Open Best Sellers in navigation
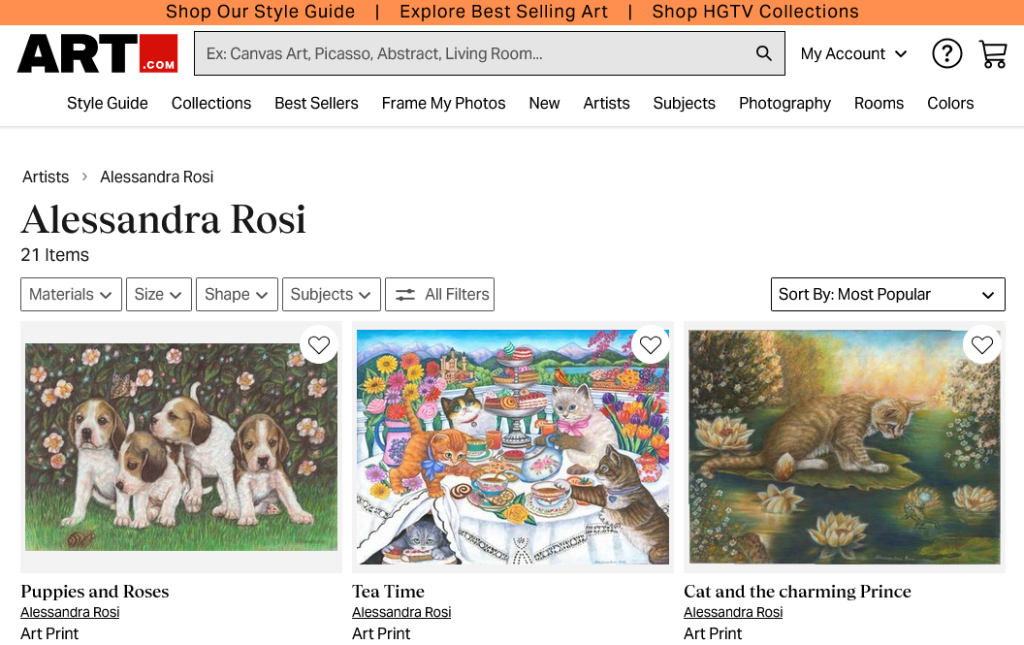 [316, 103]
